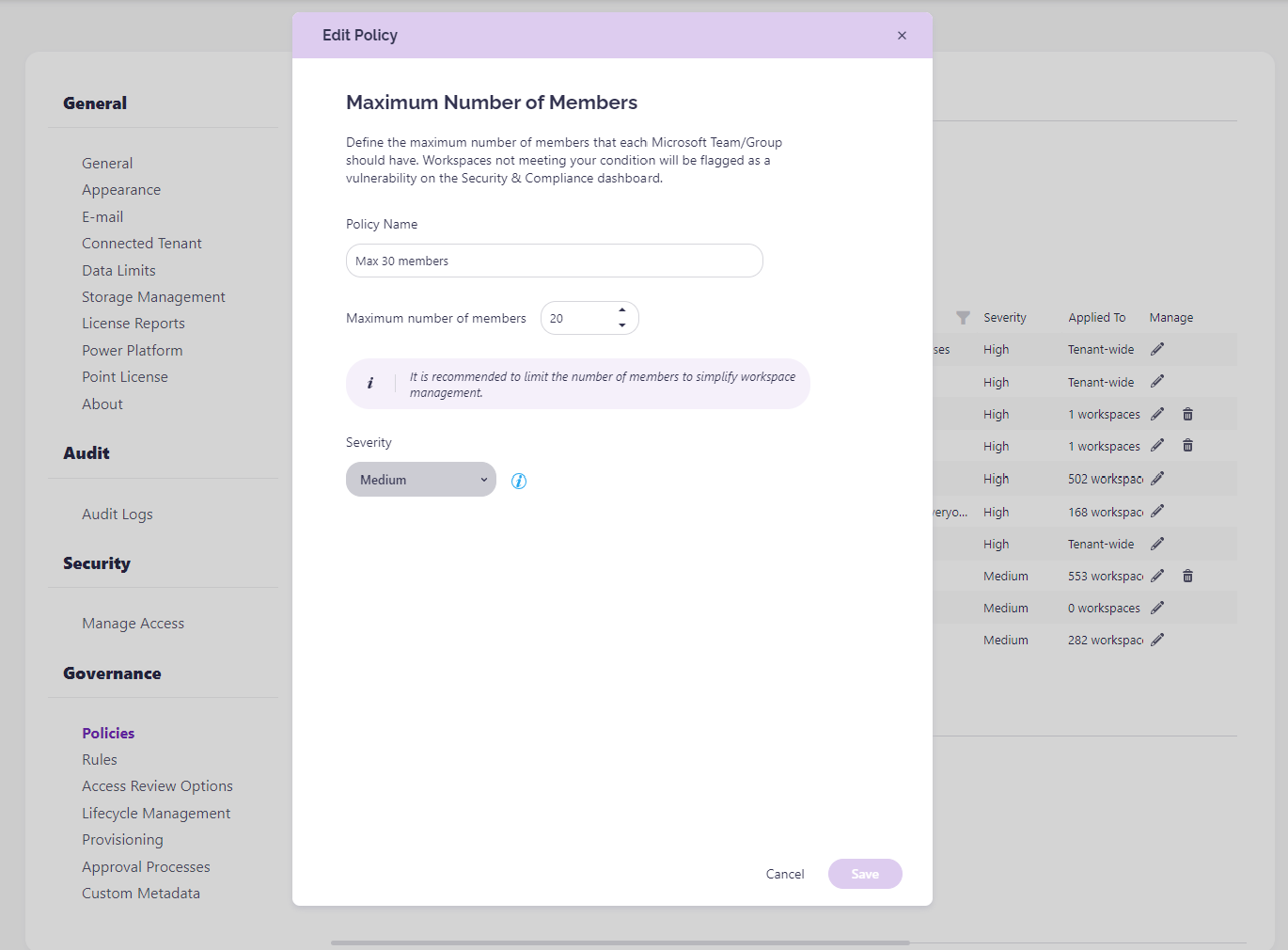Edit the policy applied to 168 workspaces
The image size is (1288, 950).
tap(1157, 511)
